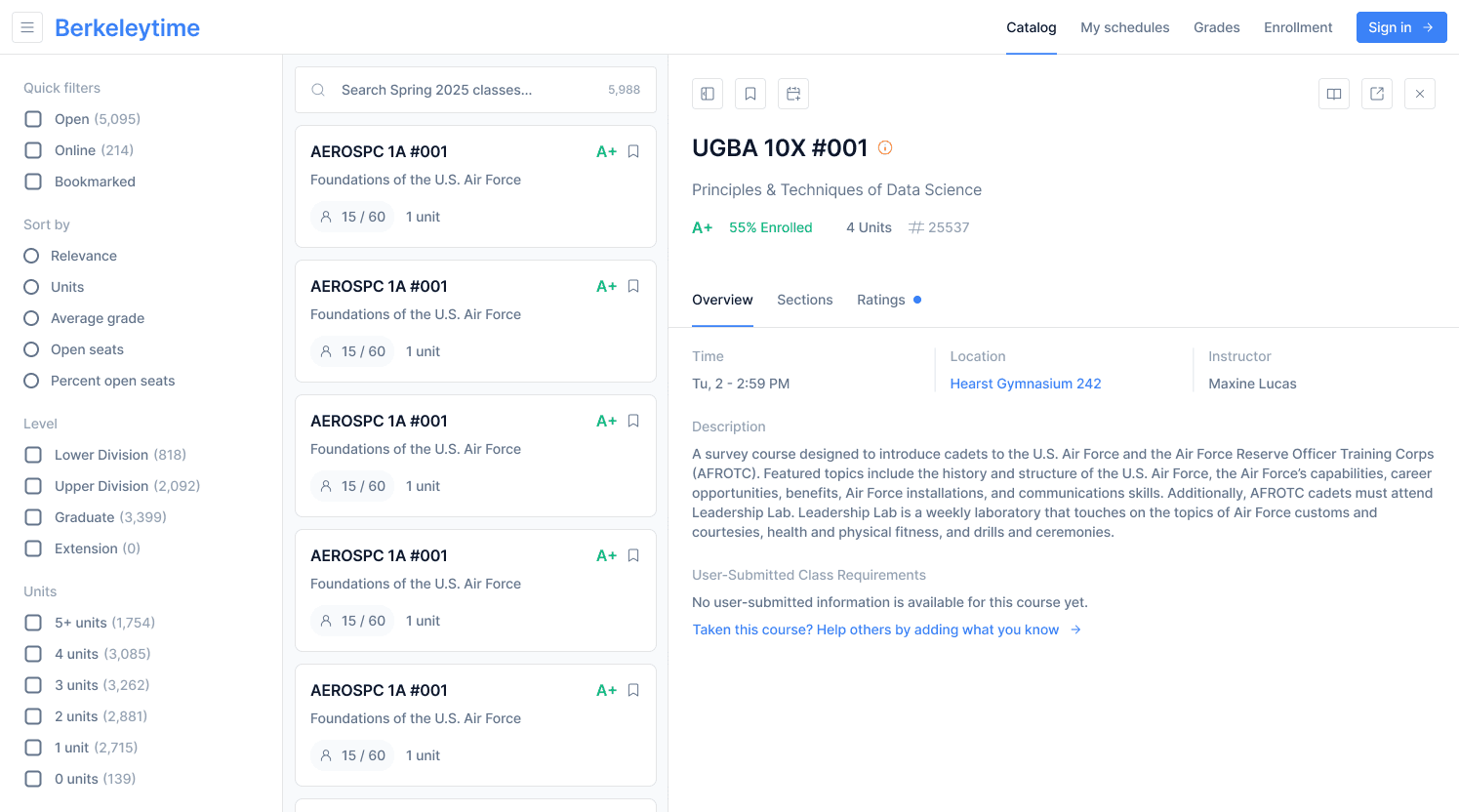The width and height of the screenshot is (1459, 812).
Task: Sort by Percent open seats
Action: pos(31,381)
